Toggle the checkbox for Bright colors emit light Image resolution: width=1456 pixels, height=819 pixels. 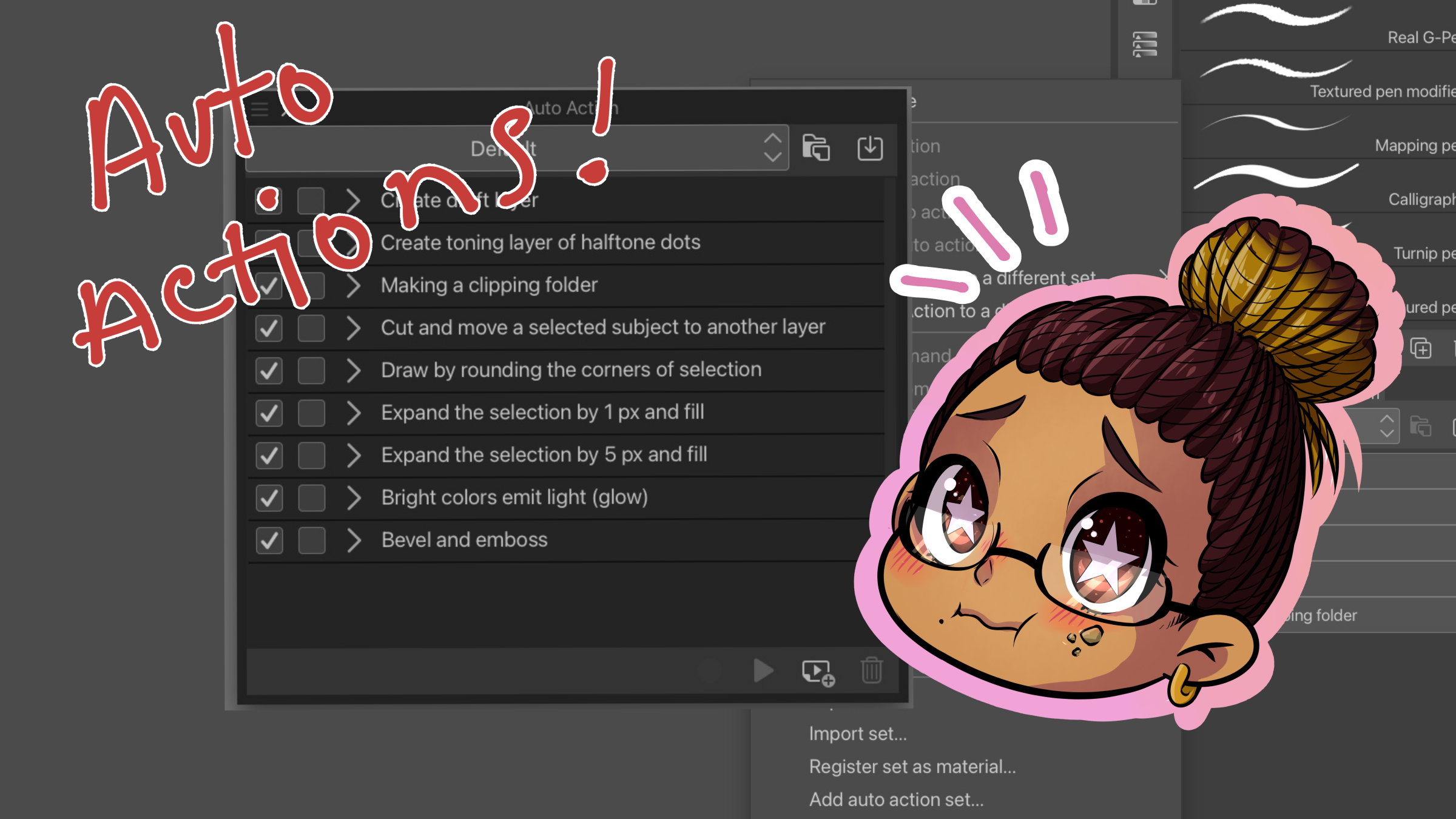coord(269,497)
